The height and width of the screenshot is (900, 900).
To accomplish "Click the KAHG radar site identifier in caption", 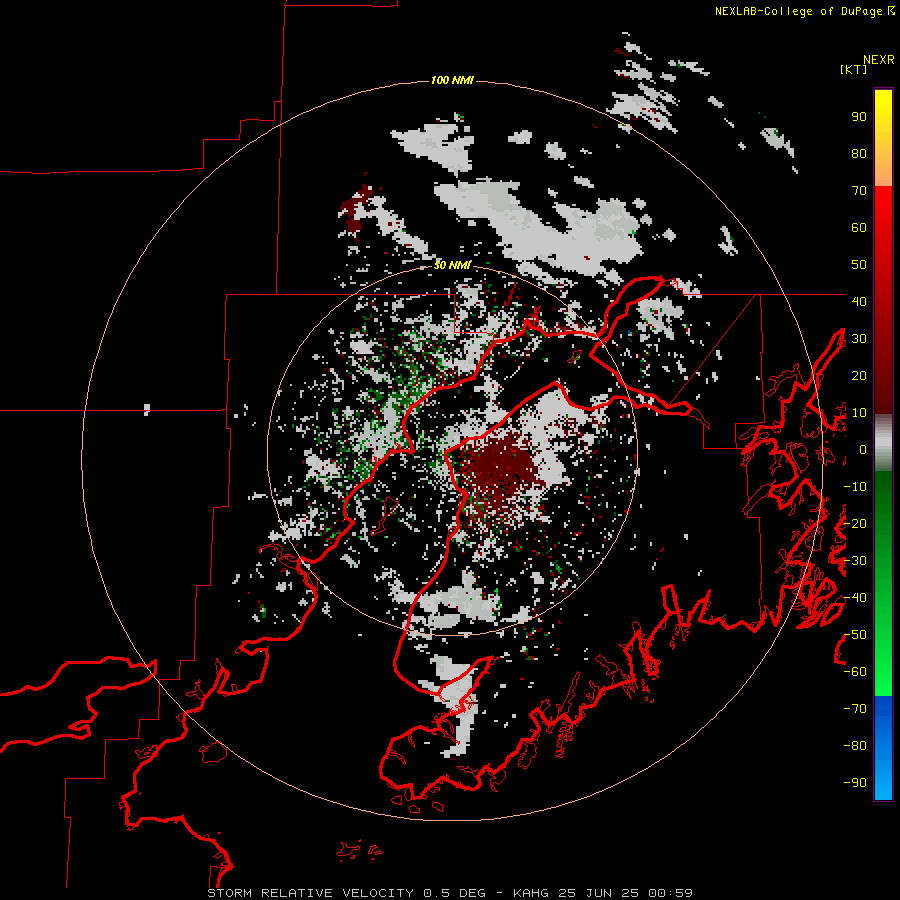I will tap(531, 893).
